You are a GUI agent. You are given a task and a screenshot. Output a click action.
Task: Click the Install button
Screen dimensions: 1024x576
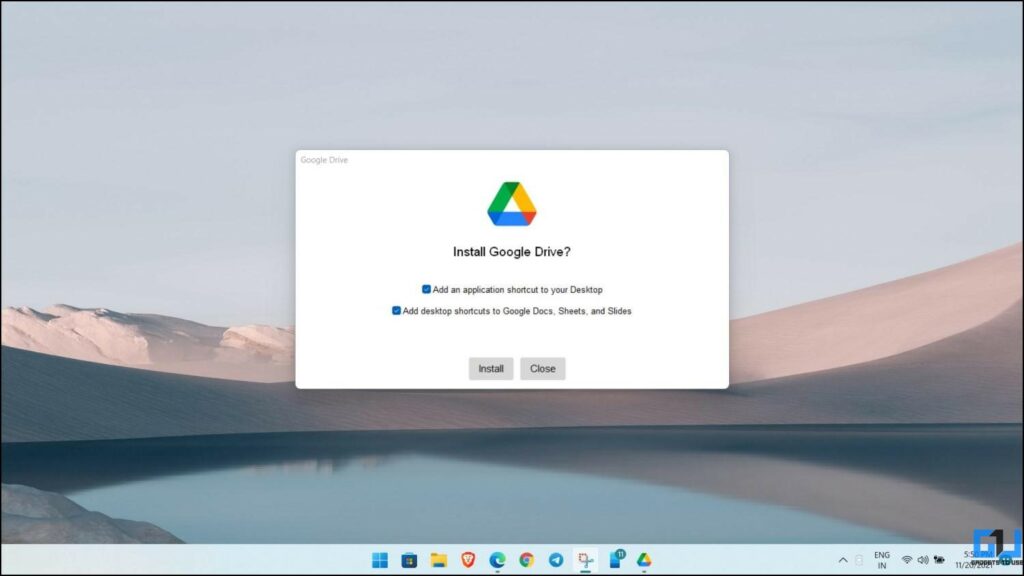pos(491,368)
